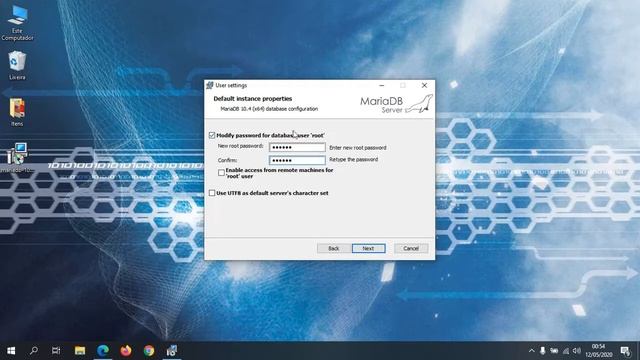This screenshot has height=360, width=640.
Task: Minimize the User settings window
Action: [382, 85]
